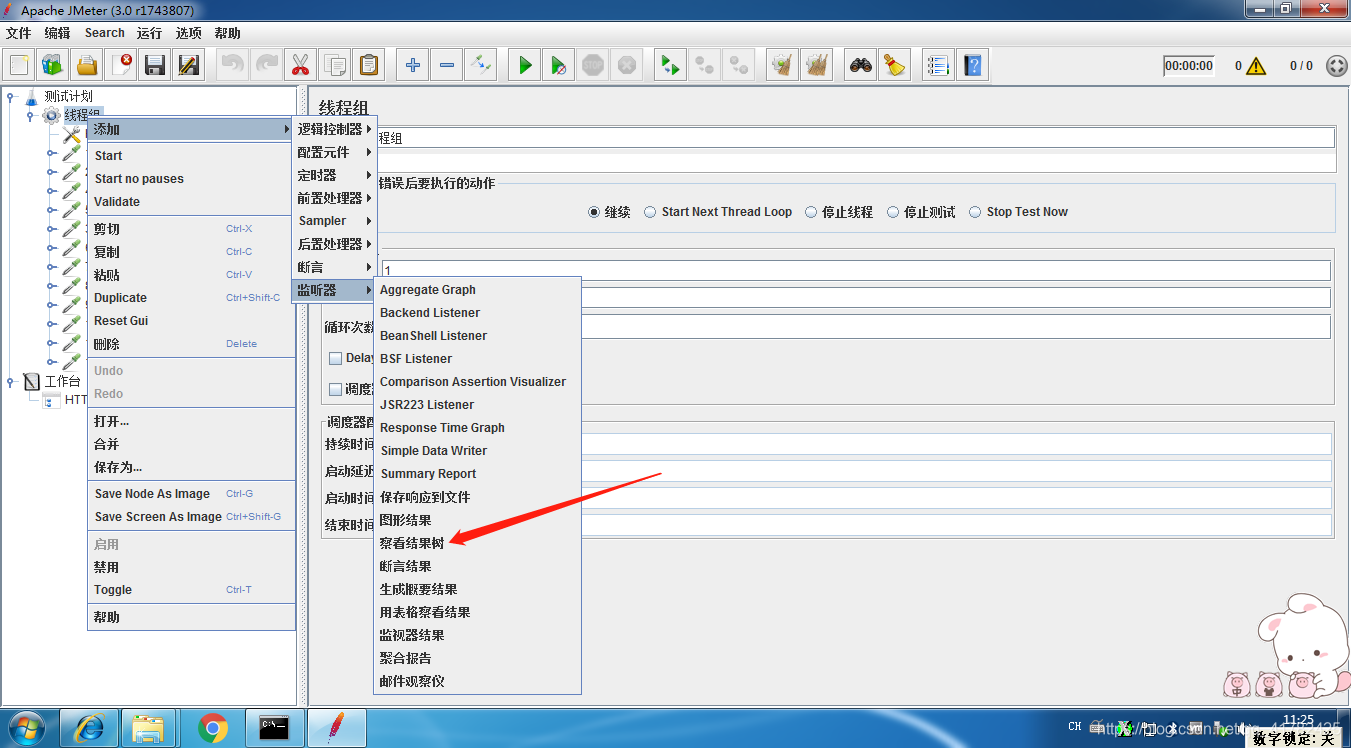Choose Duplicate from context menu
This screenshot has height=748, width=1351.
pyautogui.click(x=191, y=298)
